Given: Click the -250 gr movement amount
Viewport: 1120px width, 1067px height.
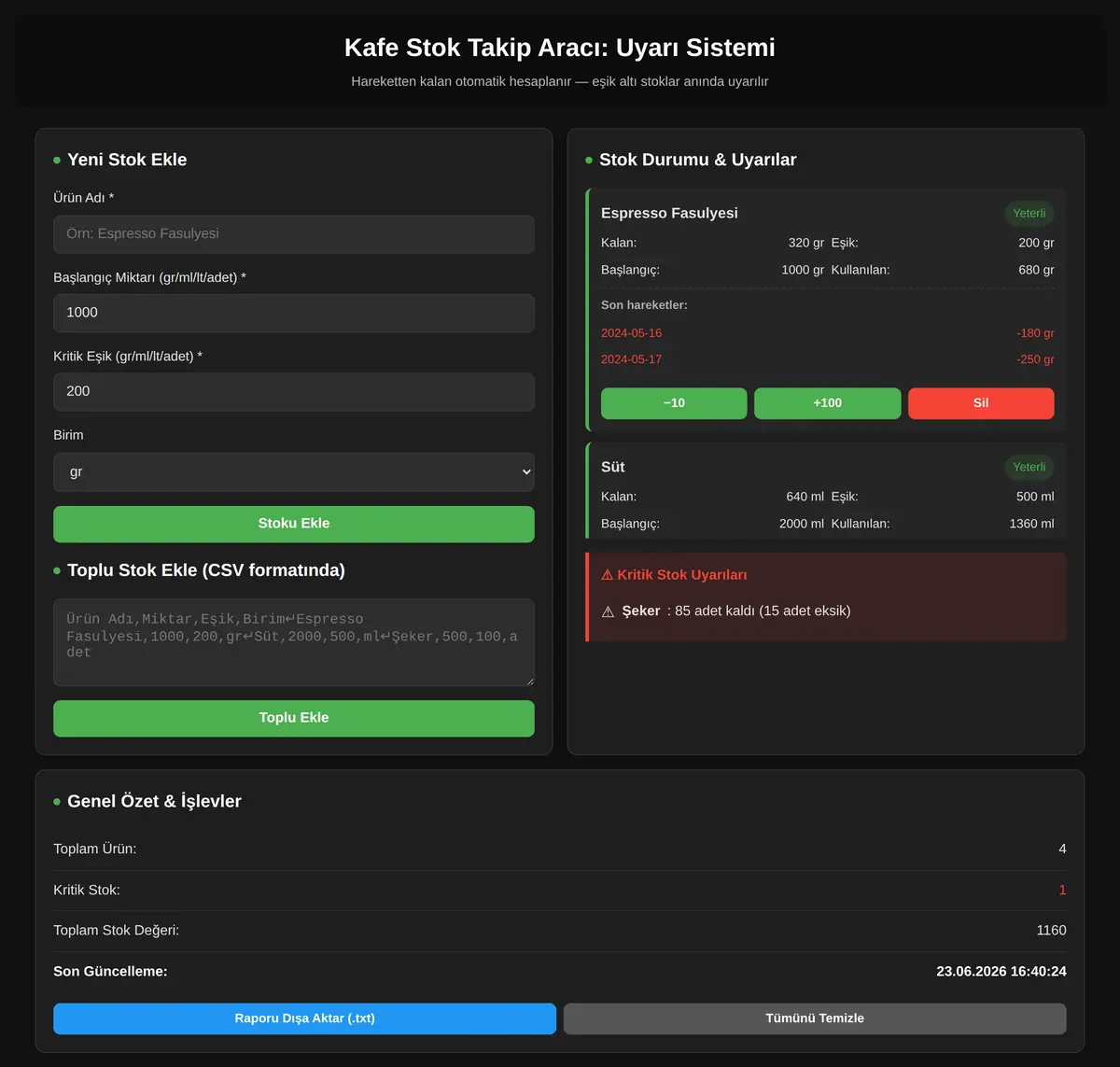Looking at the screenshot, I should (1035, 359).
